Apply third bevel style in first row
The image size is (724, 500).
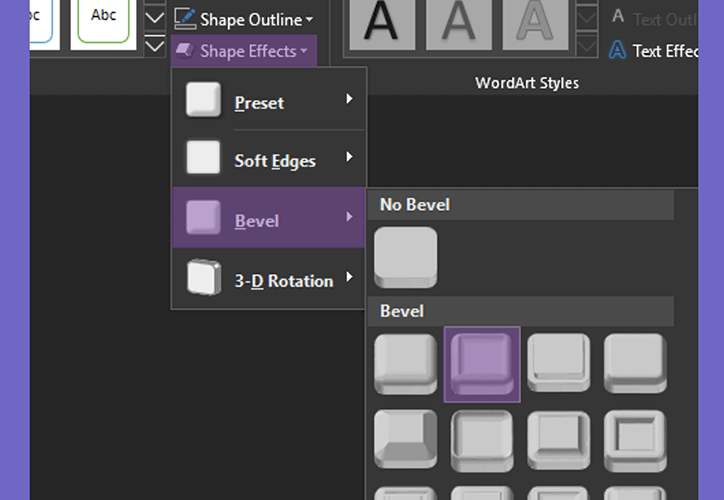559,364
